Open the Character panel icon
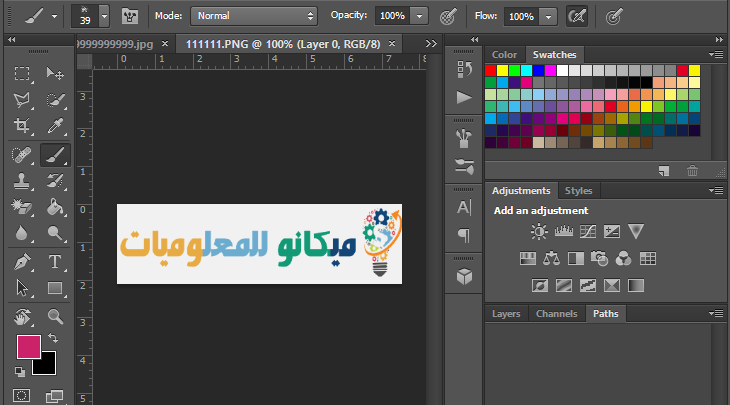 pos(464,207)
